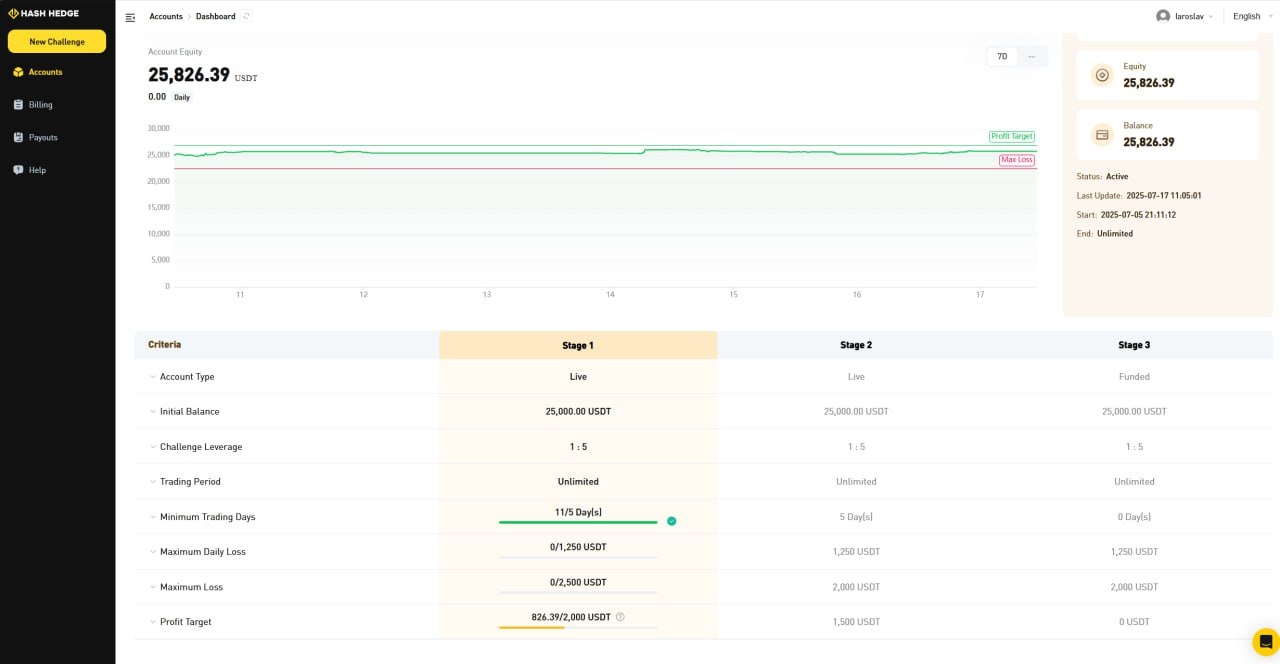Expand the Maximum Daily Loss row
Image resolution: width=1280 pixels, height=664 pixels.
[153, 552]
